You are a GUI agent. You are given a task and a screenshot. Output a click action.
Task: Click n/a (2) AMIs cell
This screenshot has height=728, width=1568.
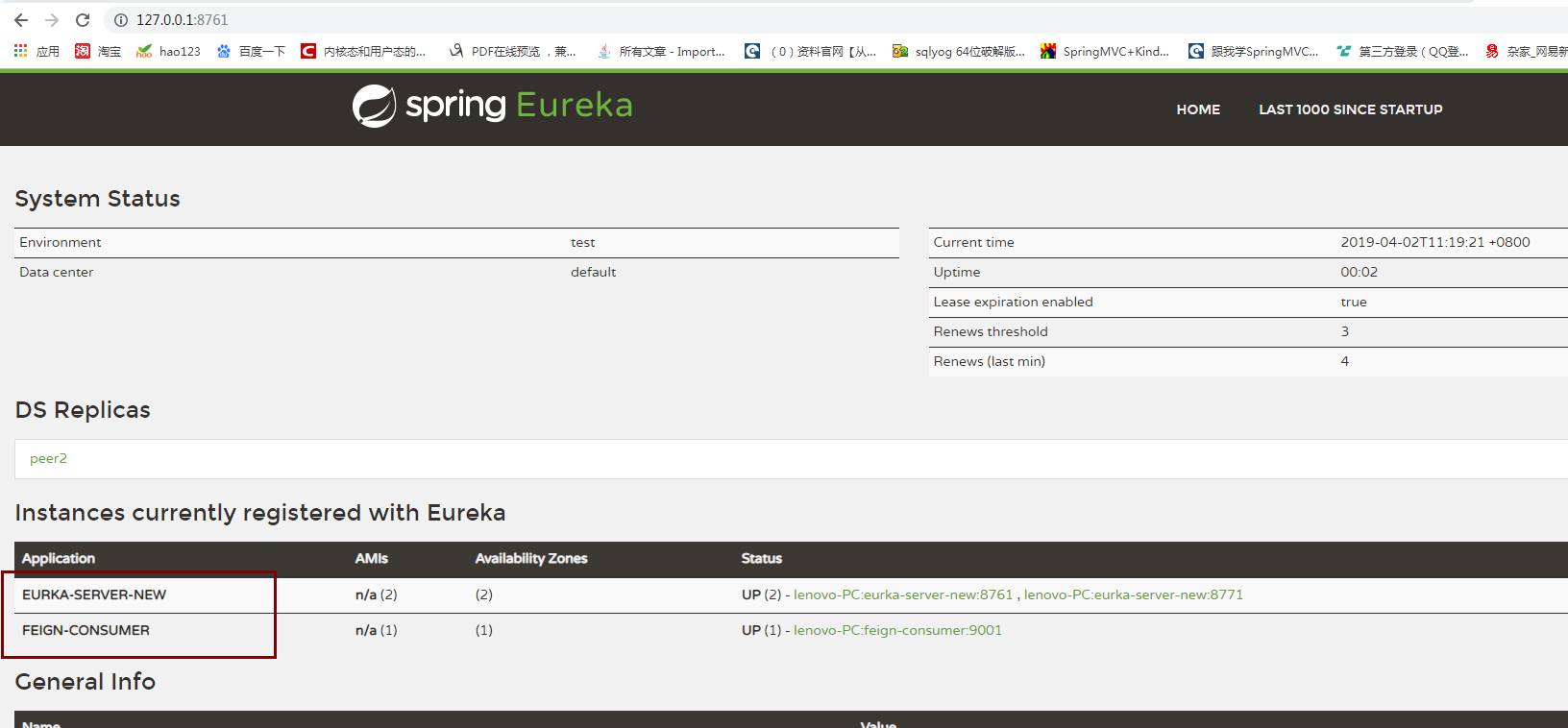coord(377,595)
